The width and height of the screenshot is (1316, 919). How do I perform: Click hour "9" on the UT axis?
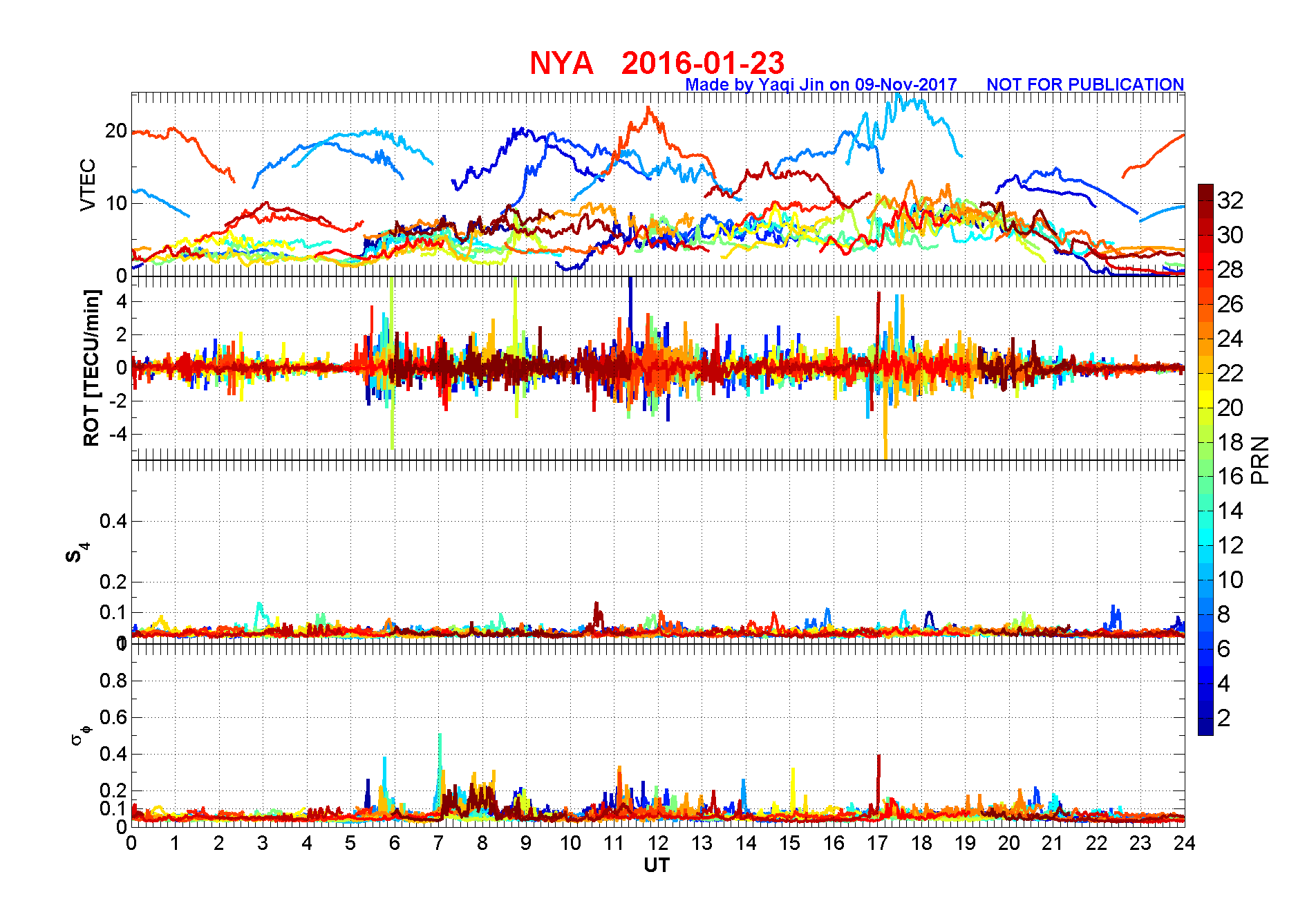click(x=526, y=843)
